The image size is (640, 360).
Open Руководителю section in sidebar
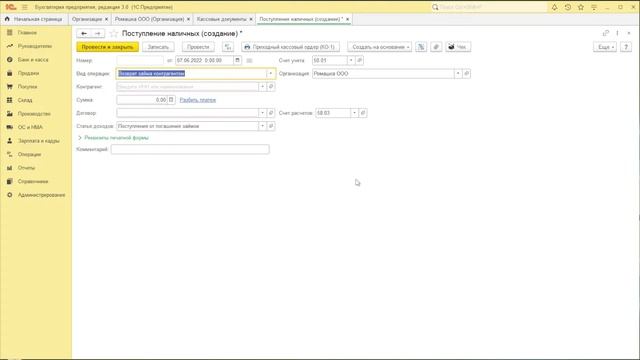(x=35, y=46)
